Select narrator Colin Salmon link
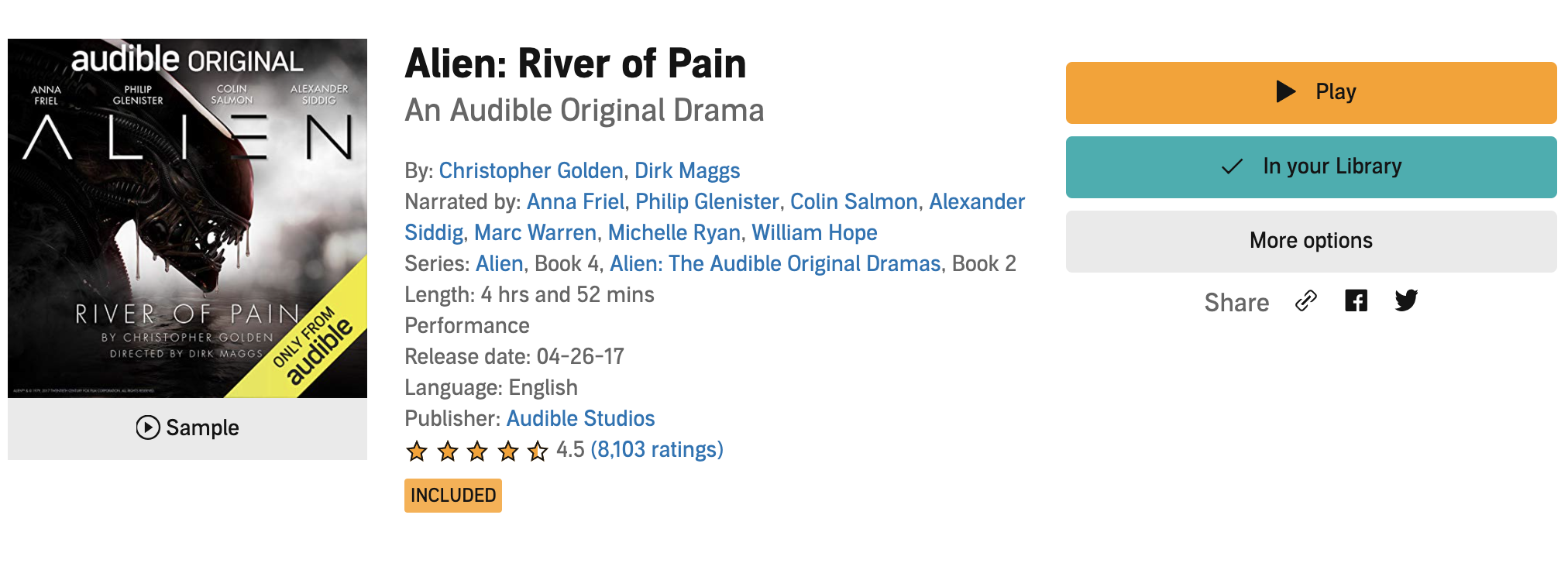The width and height of the screenshot is (1568, 587). pyautogui.click(x=854, y=201)
